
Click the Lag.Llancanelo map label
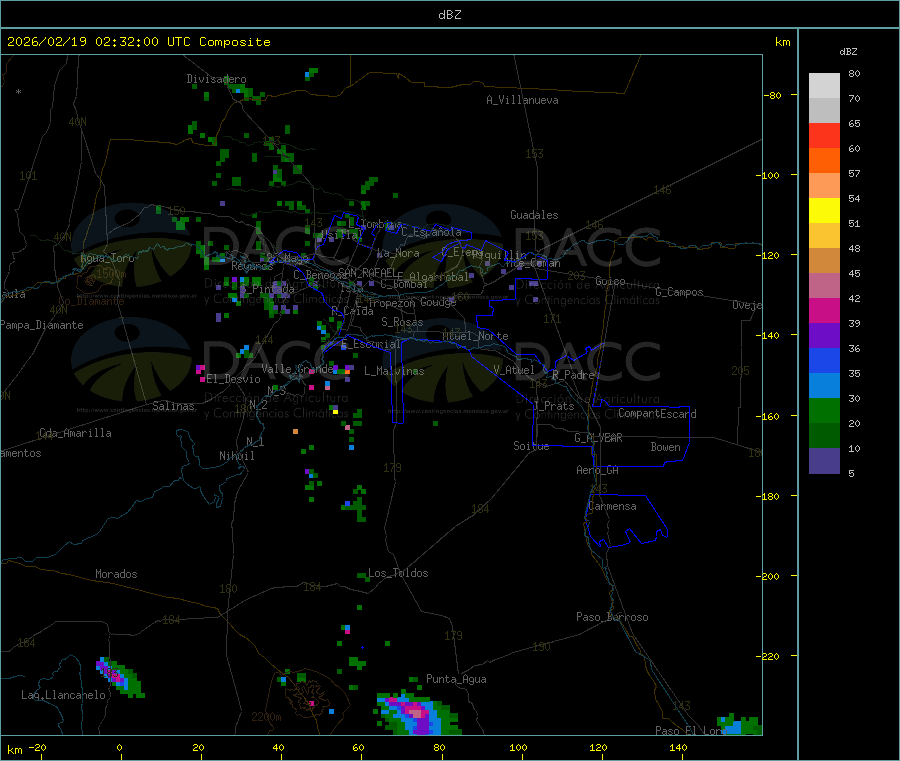(x=63, y=695)
